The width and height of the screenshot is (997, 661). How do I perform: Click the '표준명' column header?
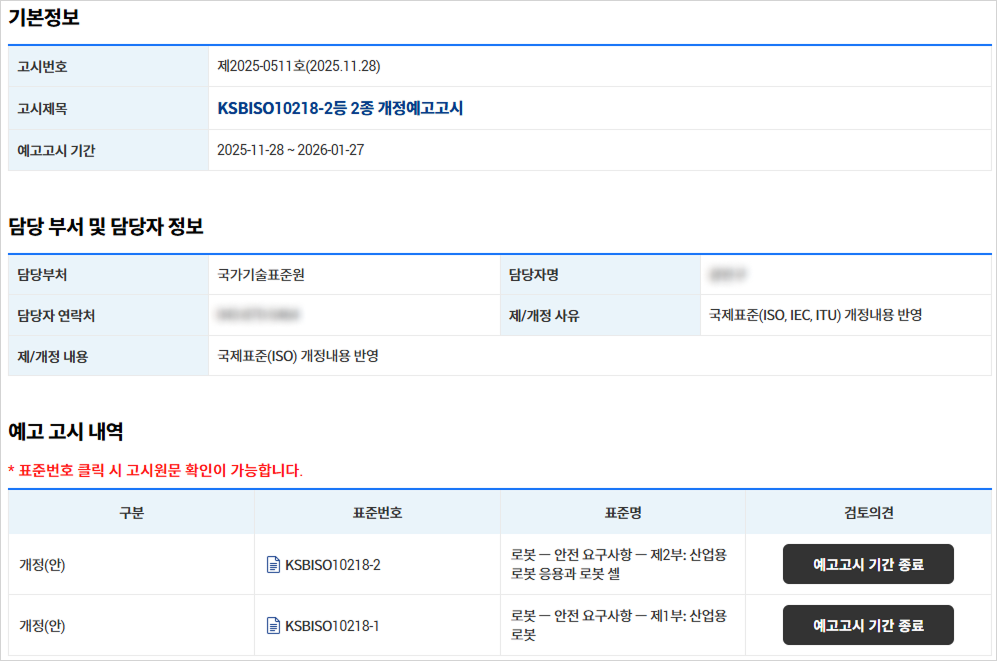click(x=622, y=512)
